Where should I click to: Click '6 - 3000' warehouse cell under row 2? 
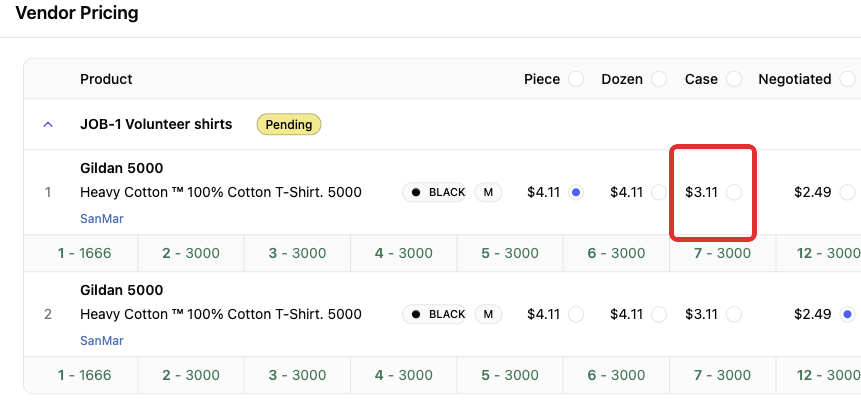point(616,375)
